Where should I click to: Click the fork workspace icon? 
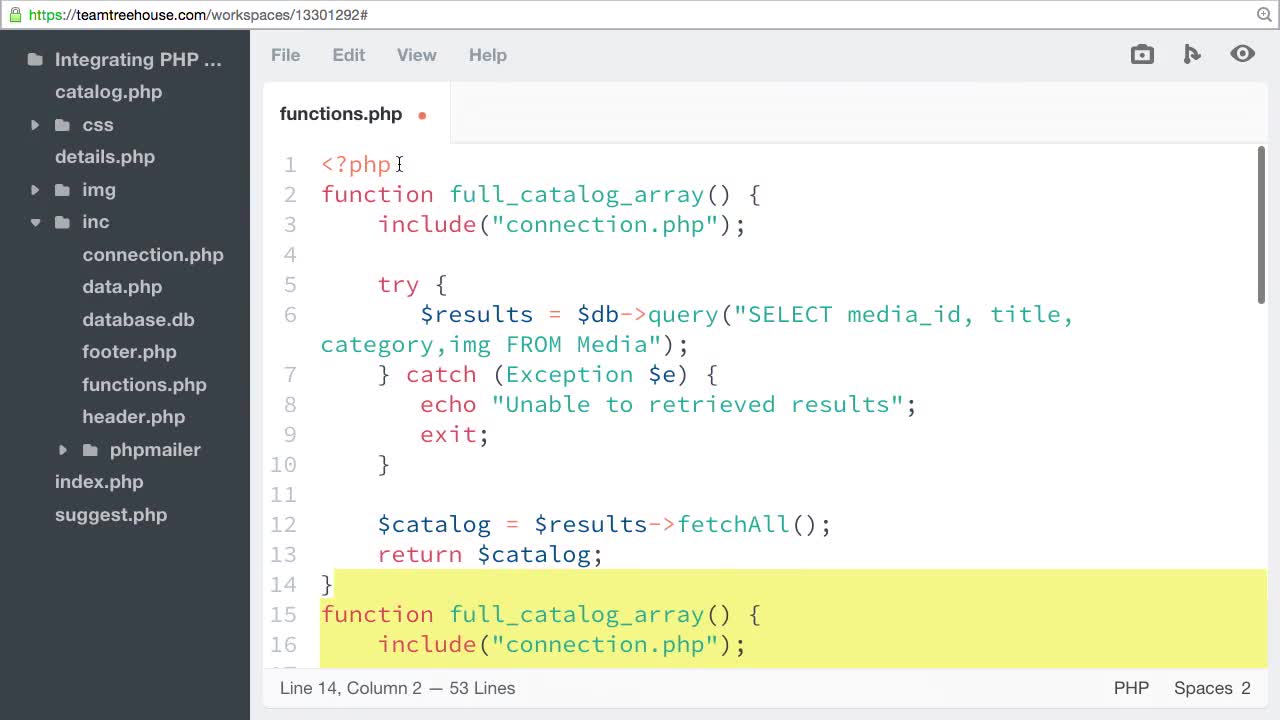(1191, 55)
